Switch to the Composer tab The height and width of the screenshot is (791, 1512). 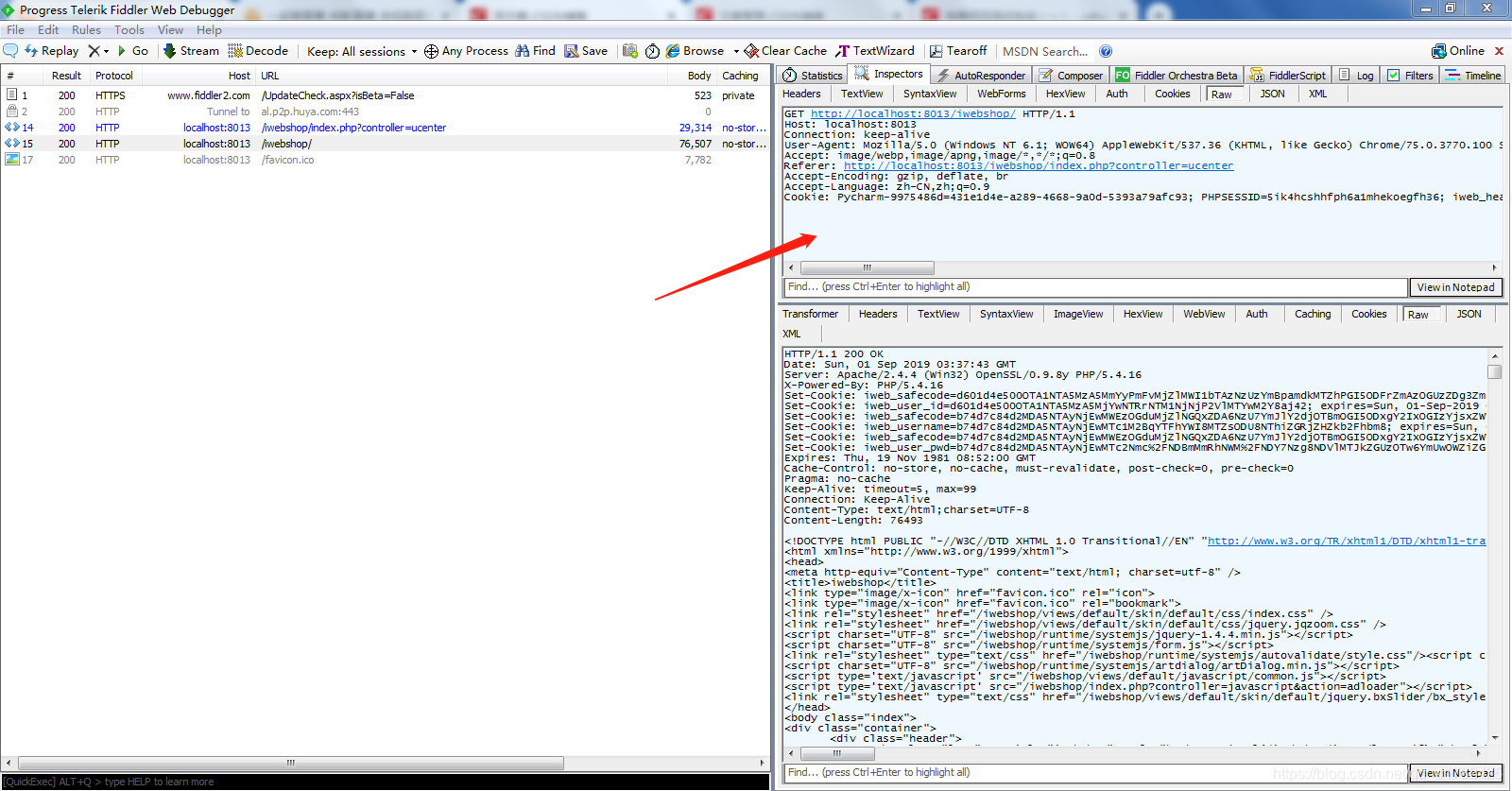pyautogui.click(x=1071, y=75)
